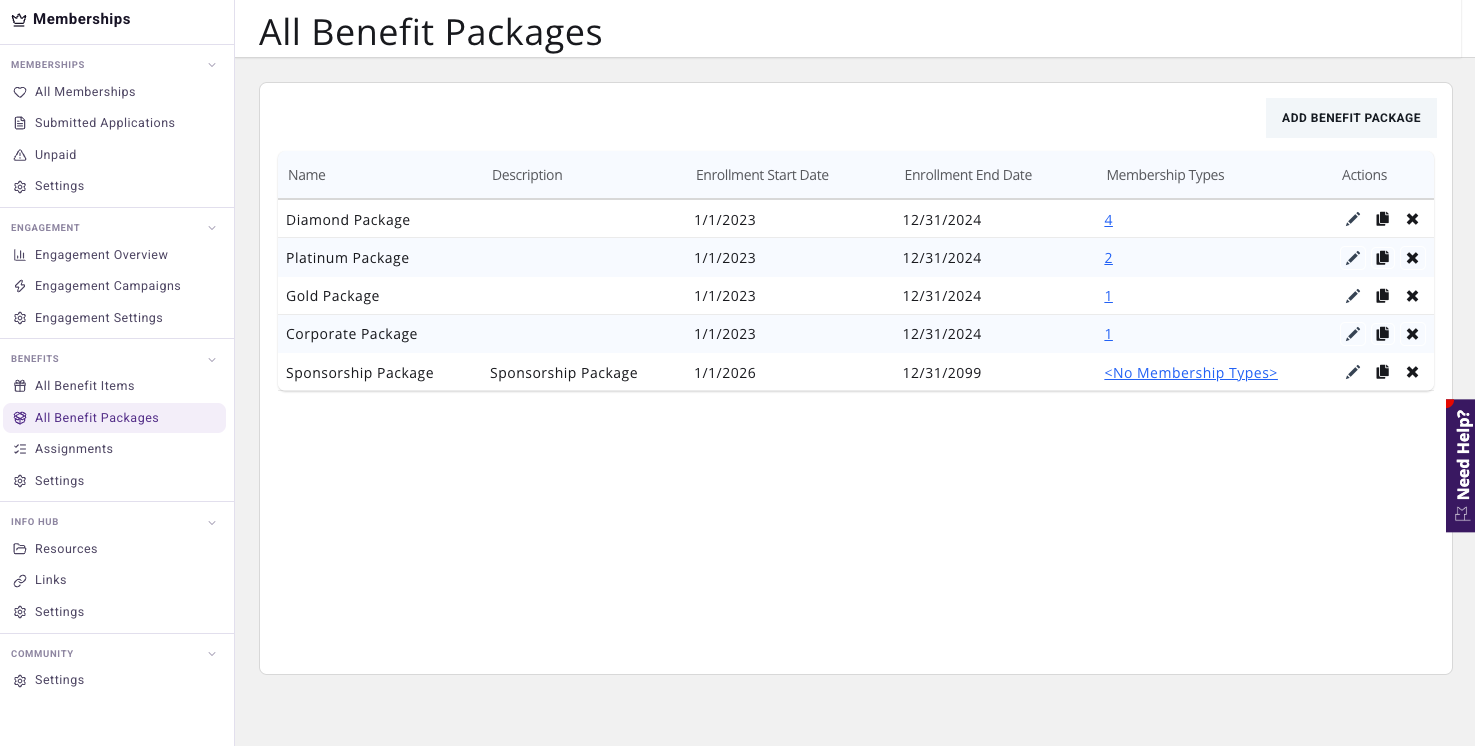Duplicate the Platinum Package row

click(1382, 258)
